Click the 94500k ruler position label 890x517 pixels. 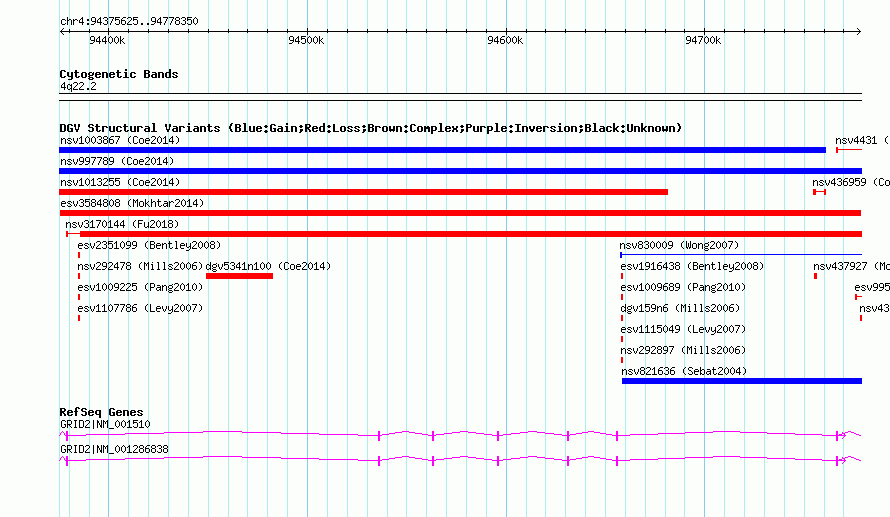click(306, 40)
